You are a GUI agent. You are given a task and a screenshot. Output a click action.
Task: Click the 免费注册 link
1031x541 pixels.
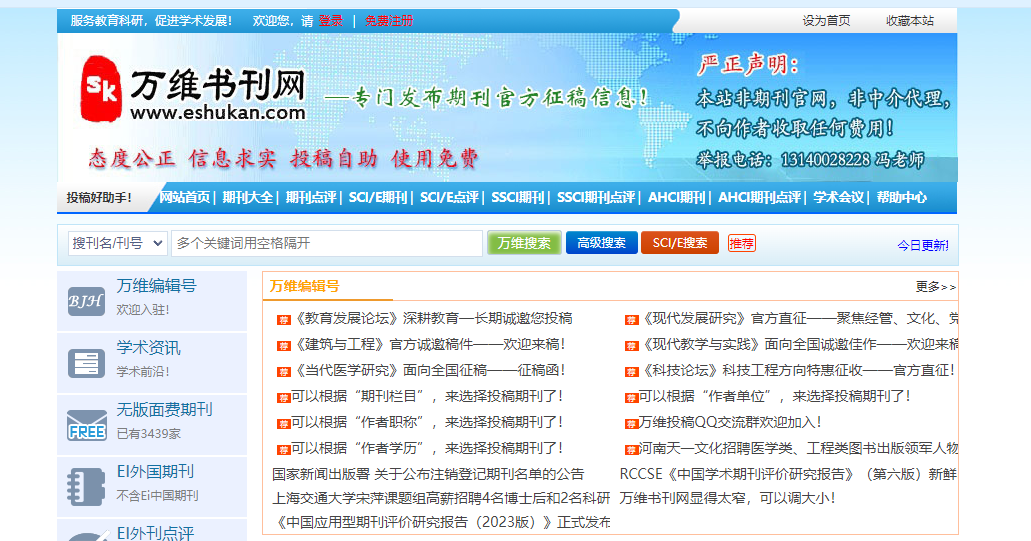[389, 21]
